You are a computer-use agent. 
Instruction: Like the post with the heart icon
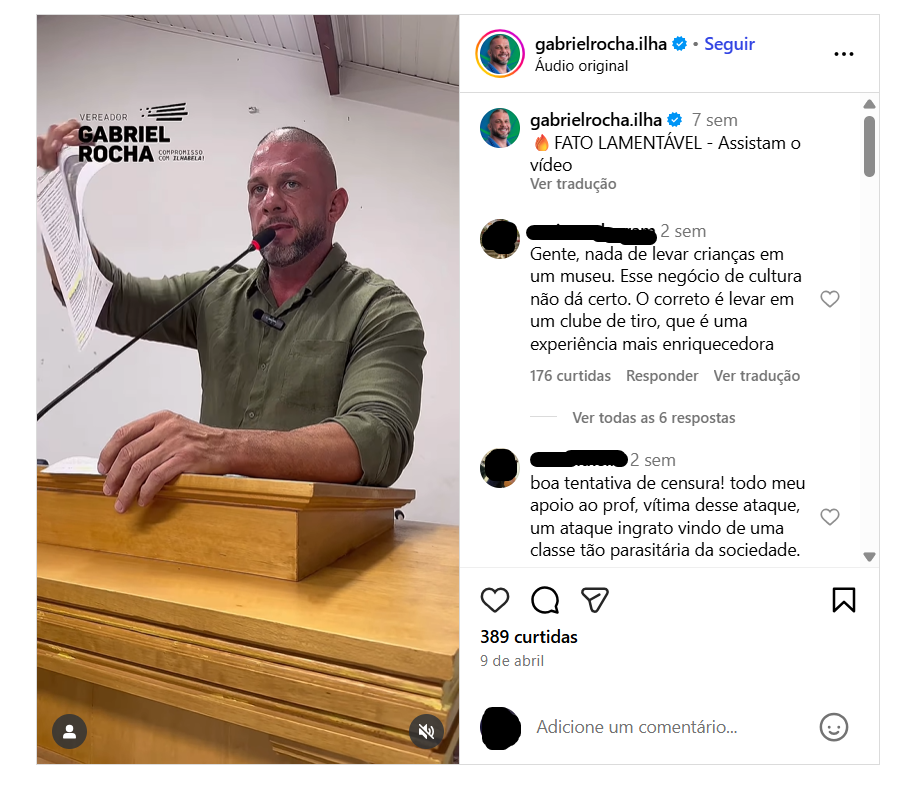[x=494, y=600]
